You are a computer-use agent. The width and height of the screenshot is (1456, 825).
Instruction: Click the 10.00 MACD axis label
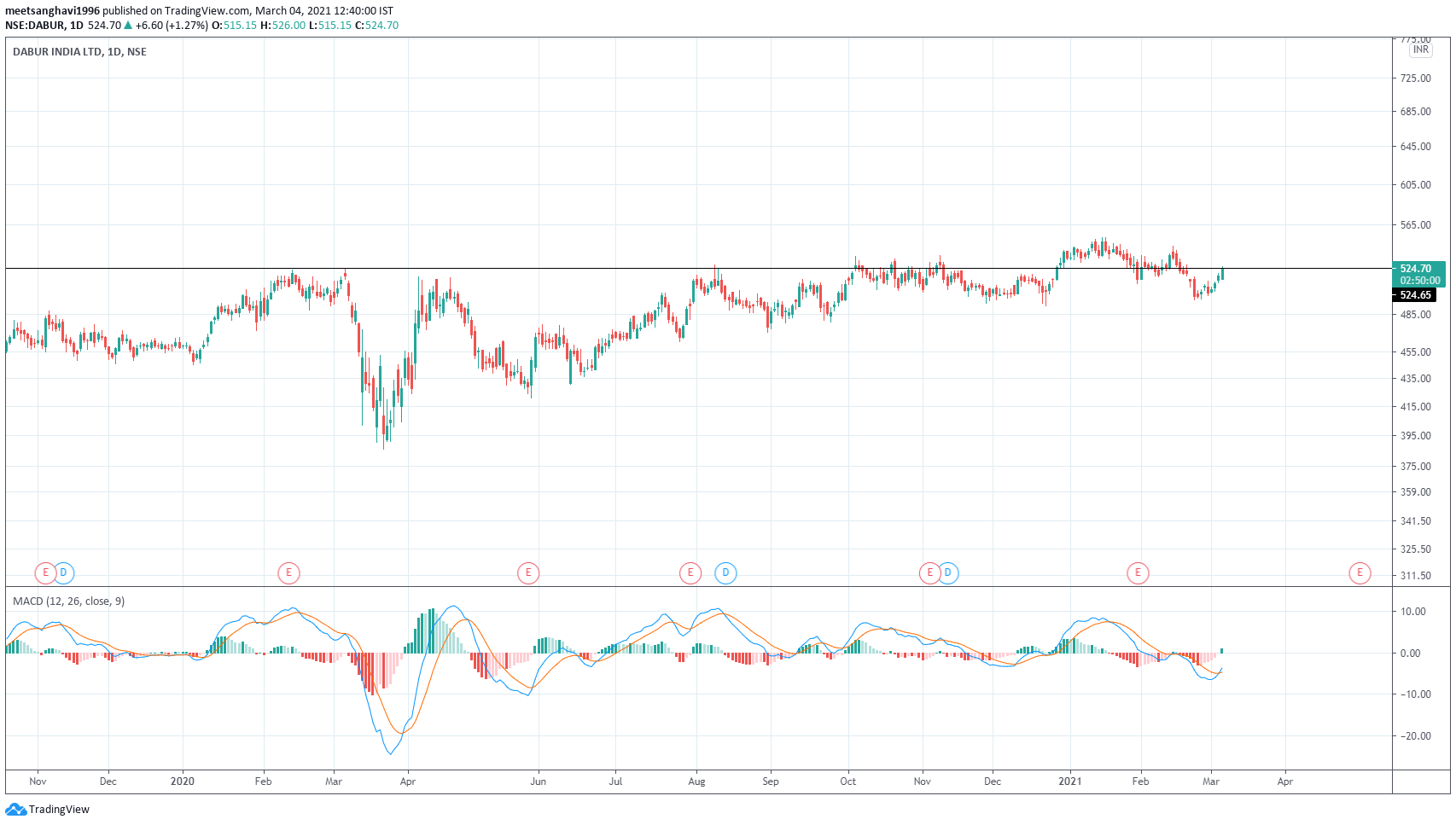(1412, 612)
